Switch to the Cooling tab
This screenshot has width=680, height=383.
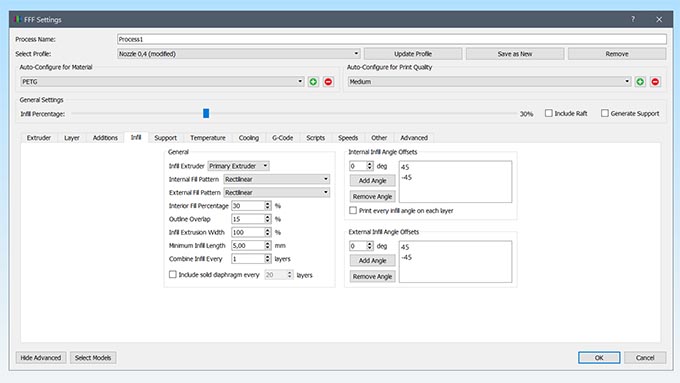click(x=248, y=137)
